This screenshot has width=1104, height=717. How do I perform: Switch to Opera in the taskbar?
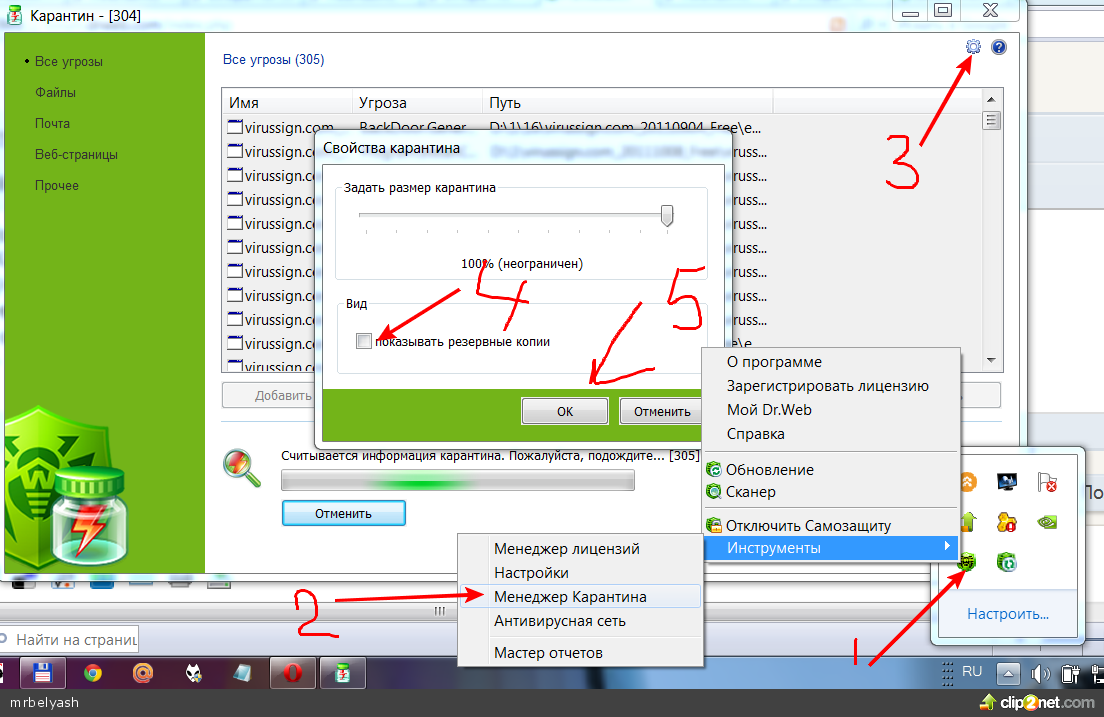pyautogui.click(x=293, y=673)
